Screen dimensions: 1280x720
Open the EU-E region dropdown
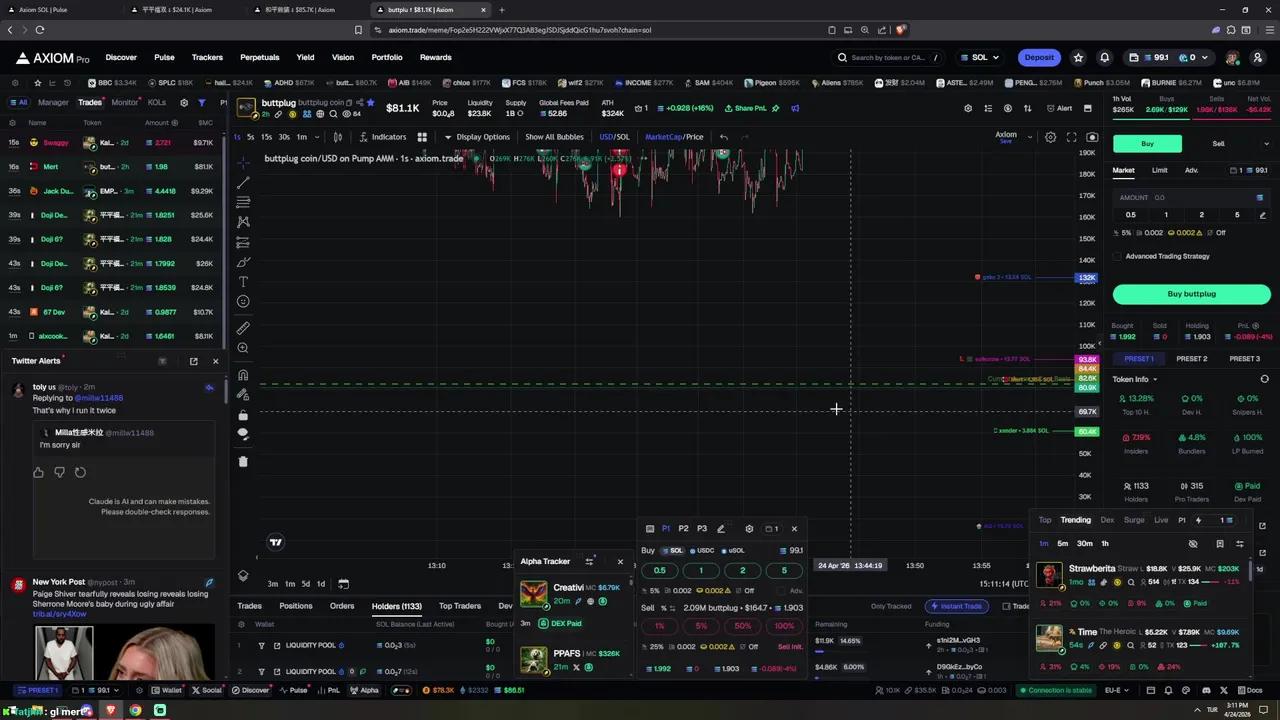click(x=1116, y=690)
